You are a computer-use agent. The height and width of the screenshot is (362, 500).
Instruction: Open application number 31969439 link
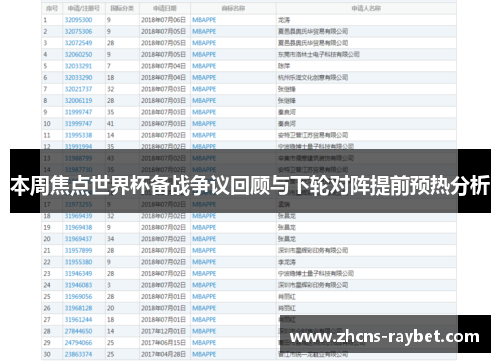tap(78, 216)
